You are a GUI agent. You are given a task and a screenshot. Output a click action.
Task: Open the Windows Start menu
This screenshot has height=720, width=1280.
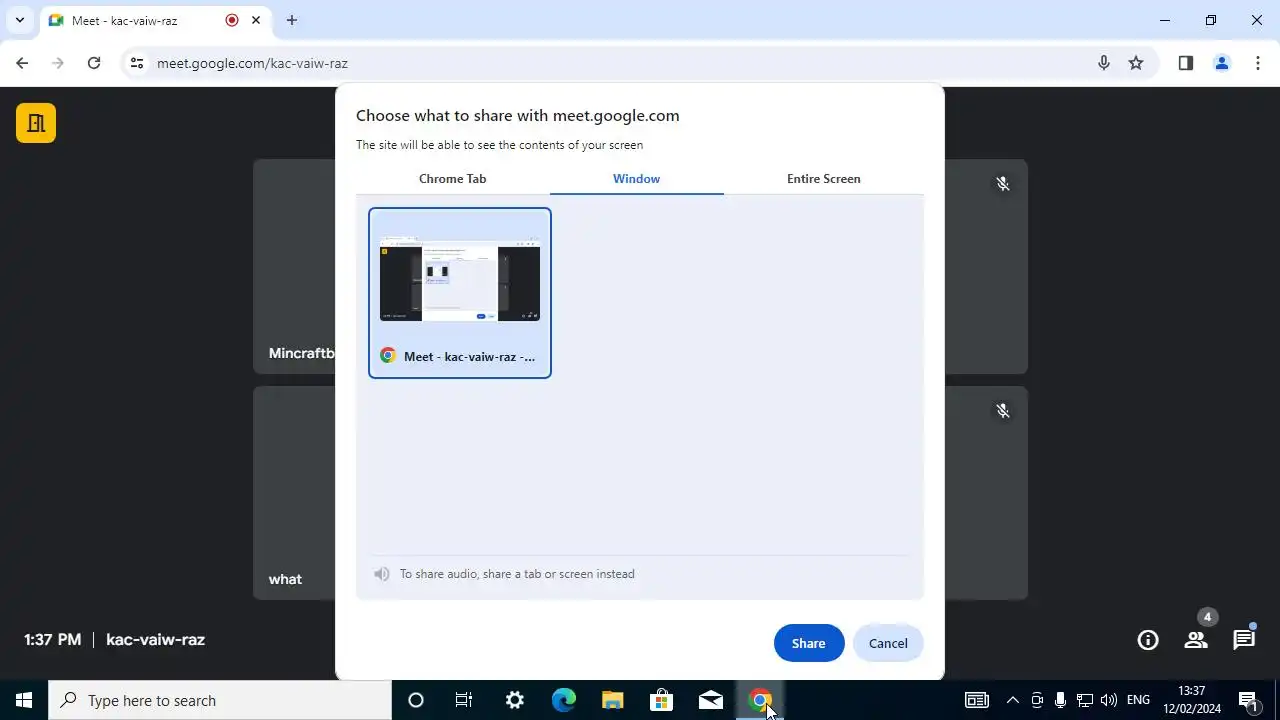(x=24, y=700)
